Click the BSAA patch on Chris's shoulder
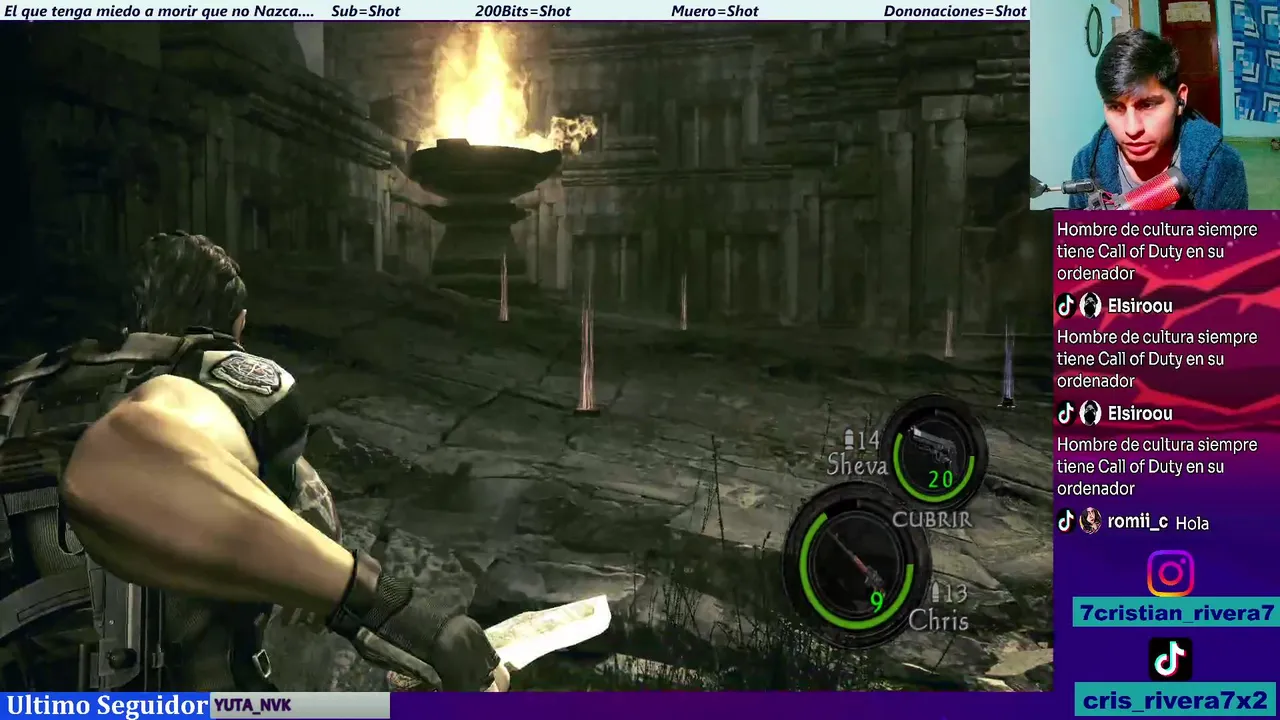 pyautogui.click(x=247, y=372)
